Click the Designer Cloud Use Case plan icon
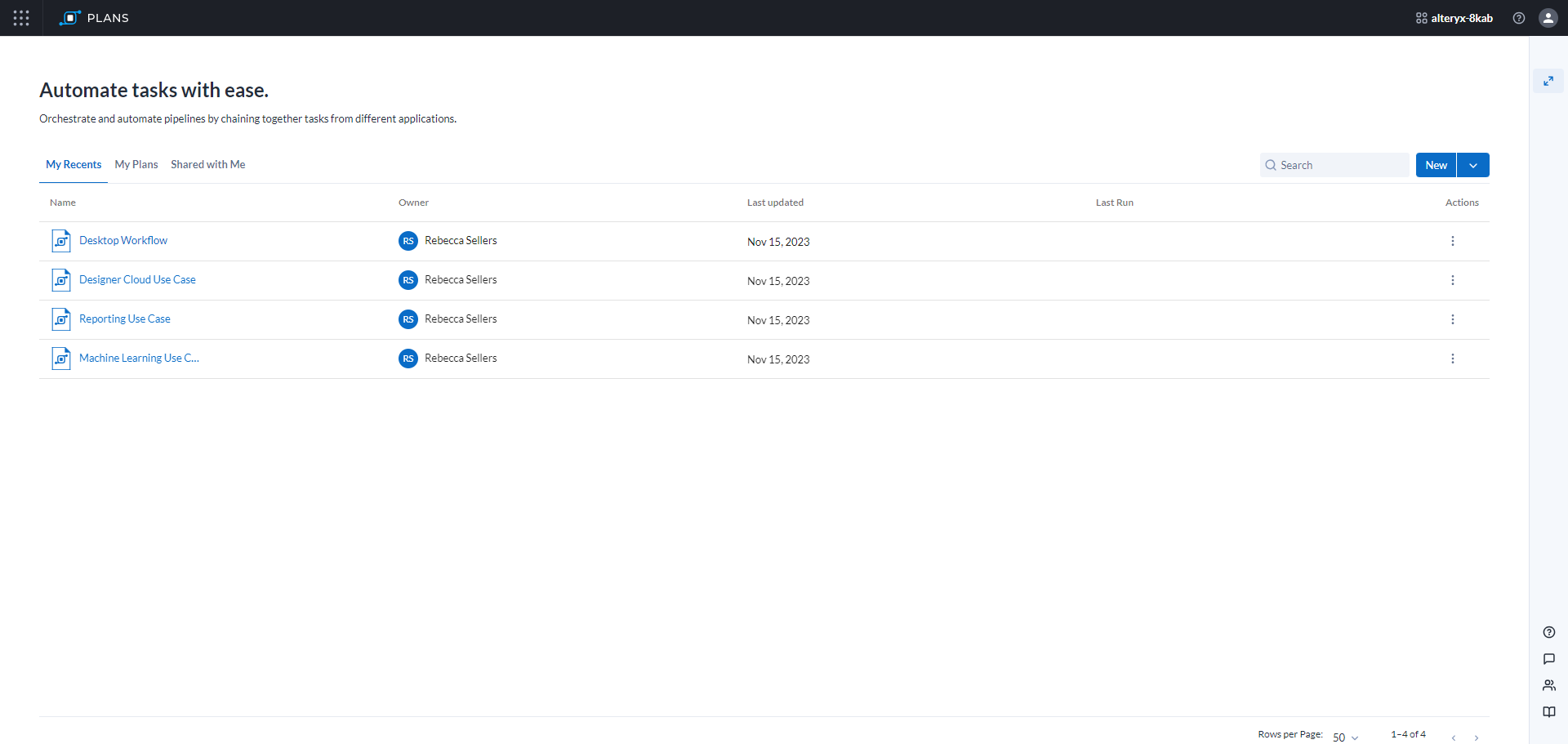The width and height of the screenshot is (1568, 744). click(x=61, y=280)
